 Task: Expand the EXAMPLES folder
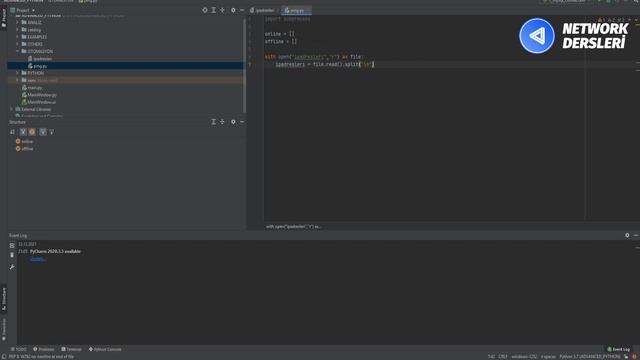pos(17,37)
